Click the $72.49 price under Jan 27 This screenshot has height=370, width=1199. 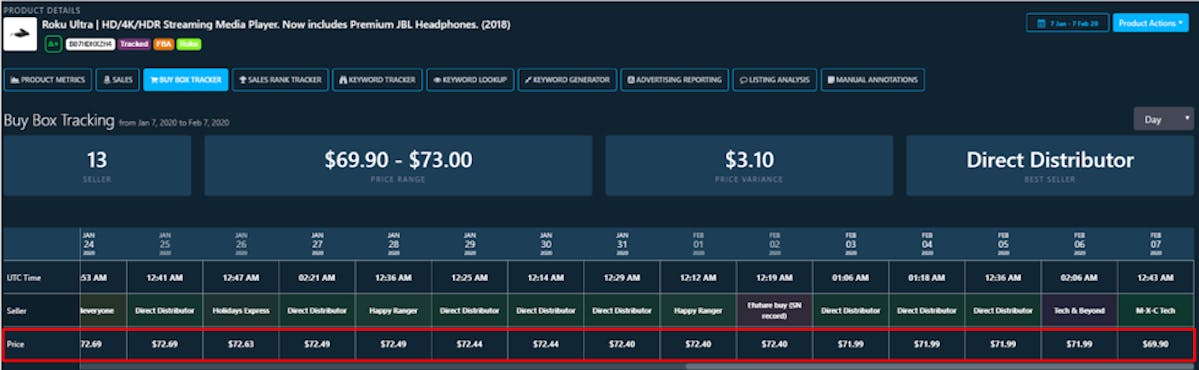tap(317, 344)
